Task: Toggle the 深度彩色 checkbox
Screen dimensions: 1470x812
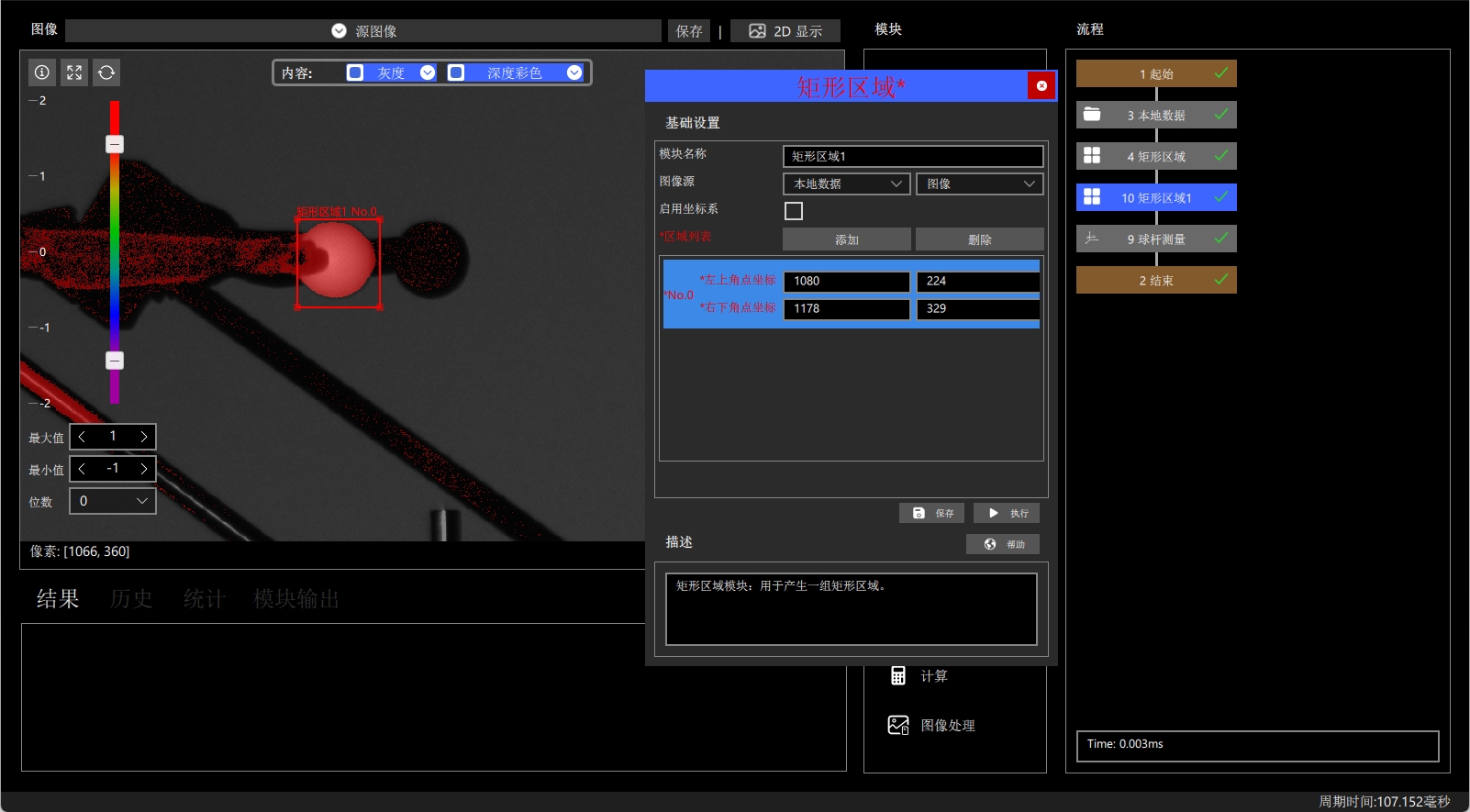Action: pos(456,72)
